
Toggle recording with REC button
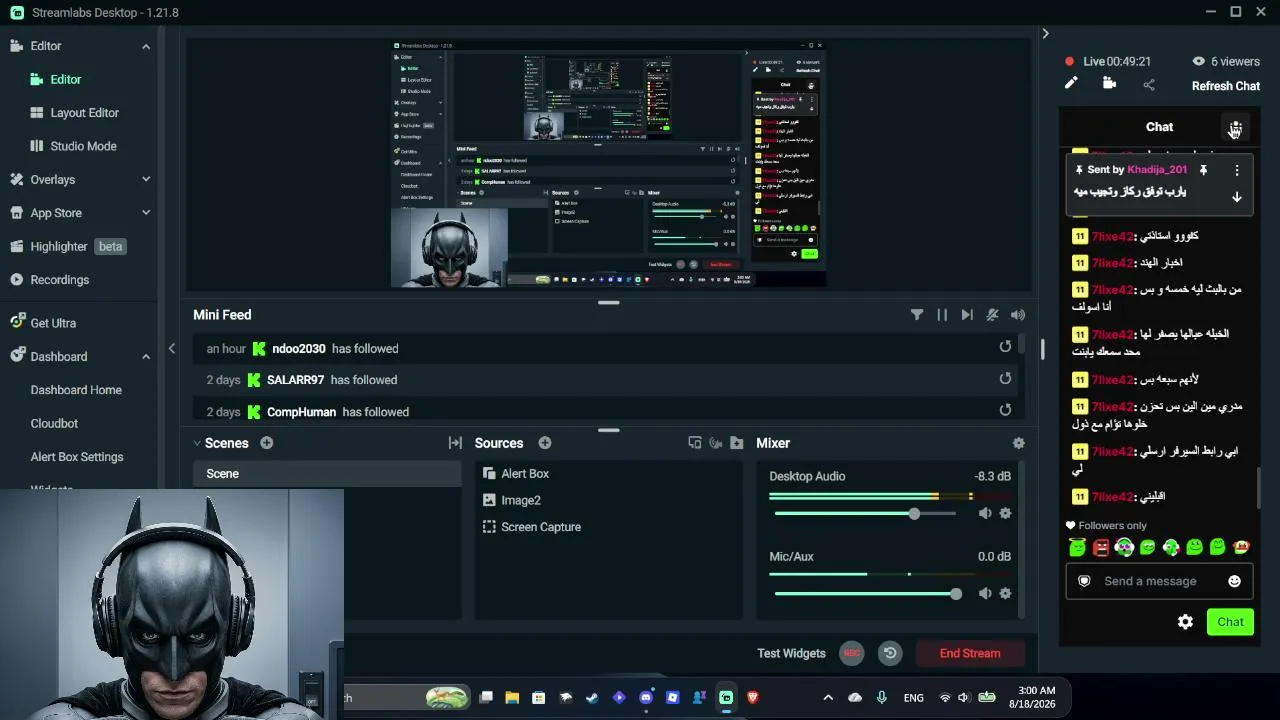(x=851, y=653)
